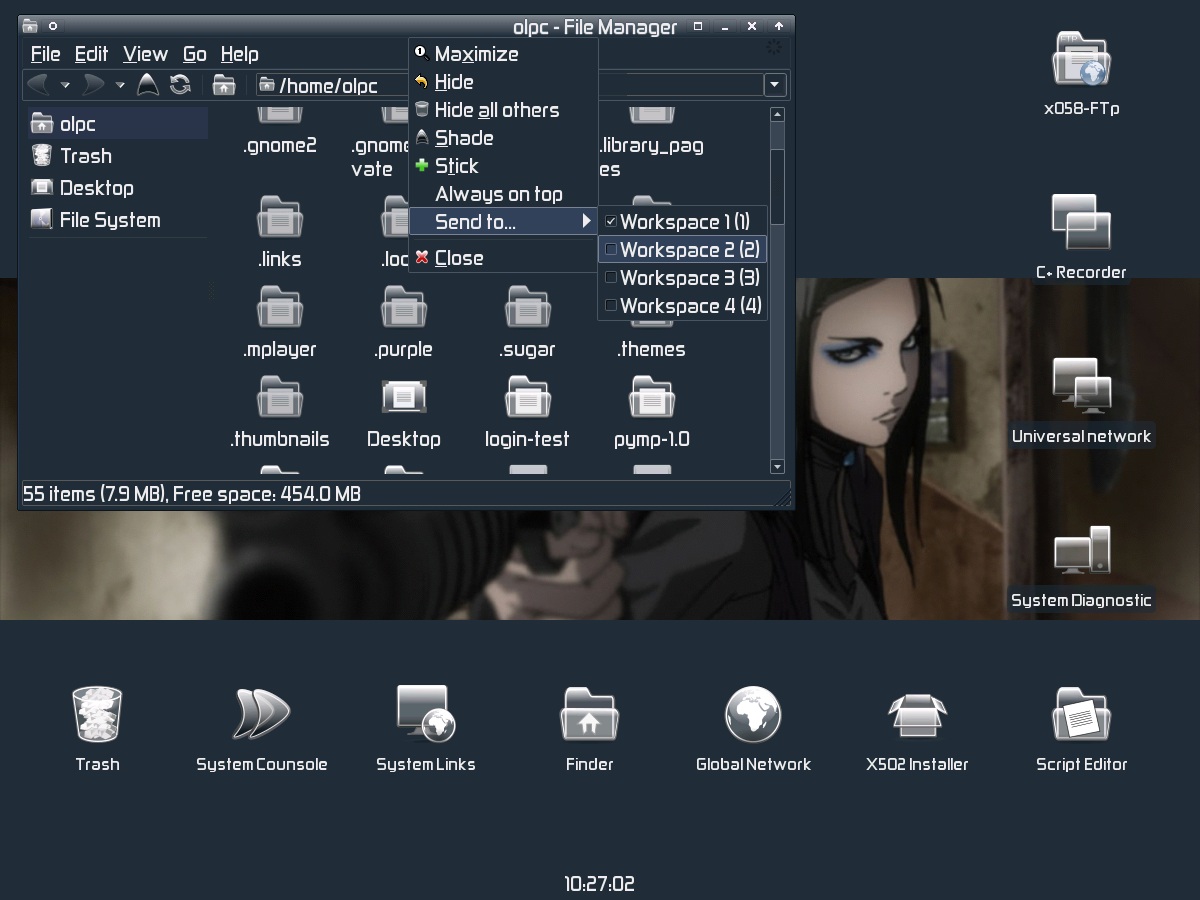
Task: Open the File menu
Action: pyautogui.click(x=46, y=54)
